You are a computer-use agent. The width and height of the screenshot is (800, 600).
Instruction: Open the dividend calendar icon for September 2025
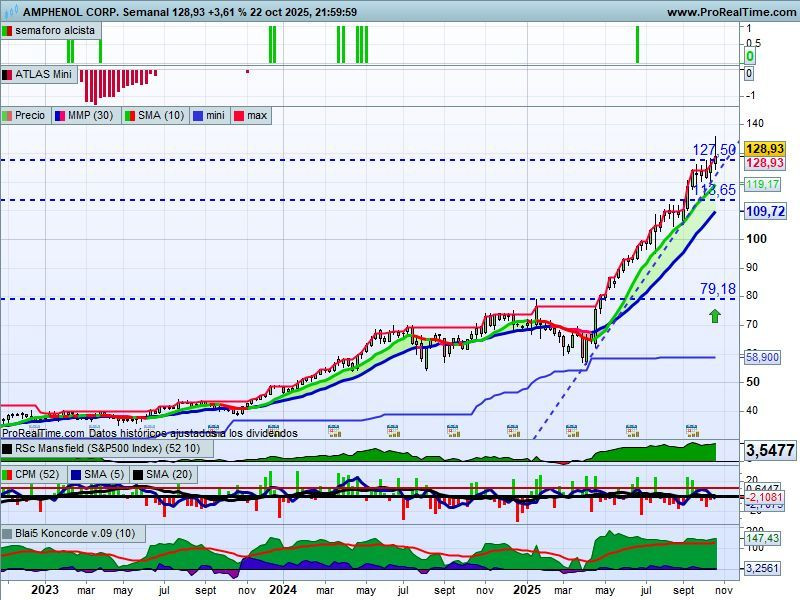(692, 431)
